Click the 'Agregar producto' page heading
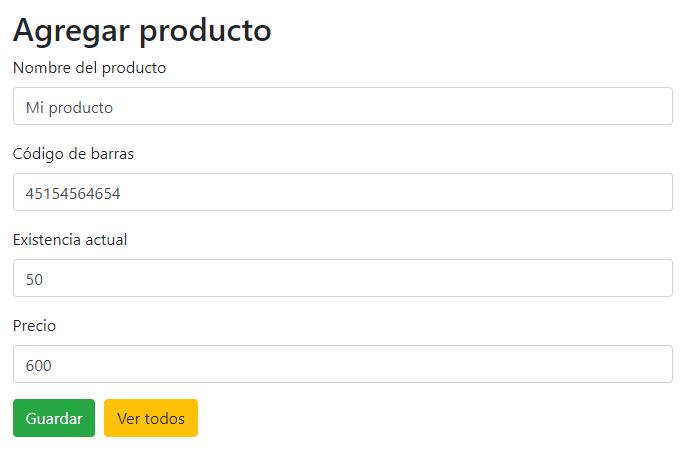This screenshot has height=449, width=684. point(142,30)
